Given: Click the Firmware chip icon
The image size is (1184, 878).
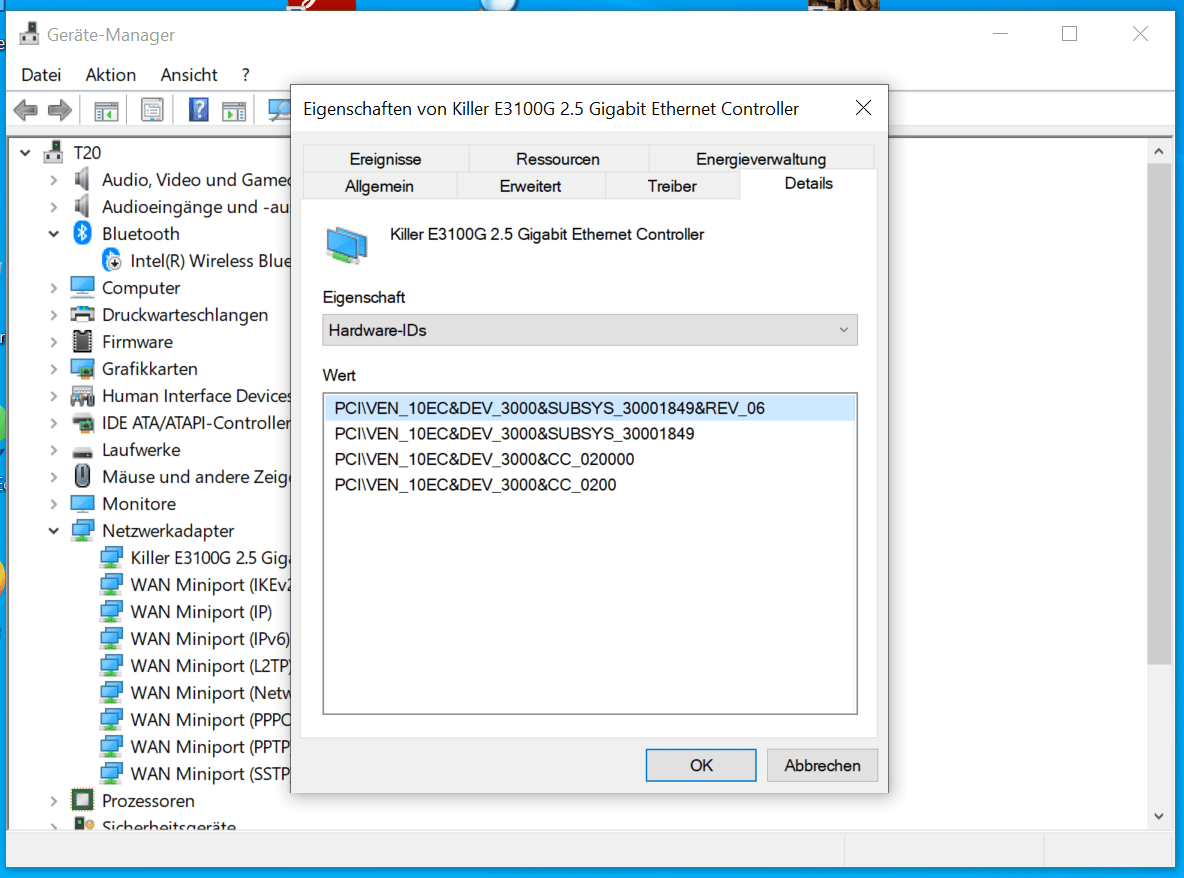Looking at the screenshot, I should pyautogui.click(x=82, y=341).
